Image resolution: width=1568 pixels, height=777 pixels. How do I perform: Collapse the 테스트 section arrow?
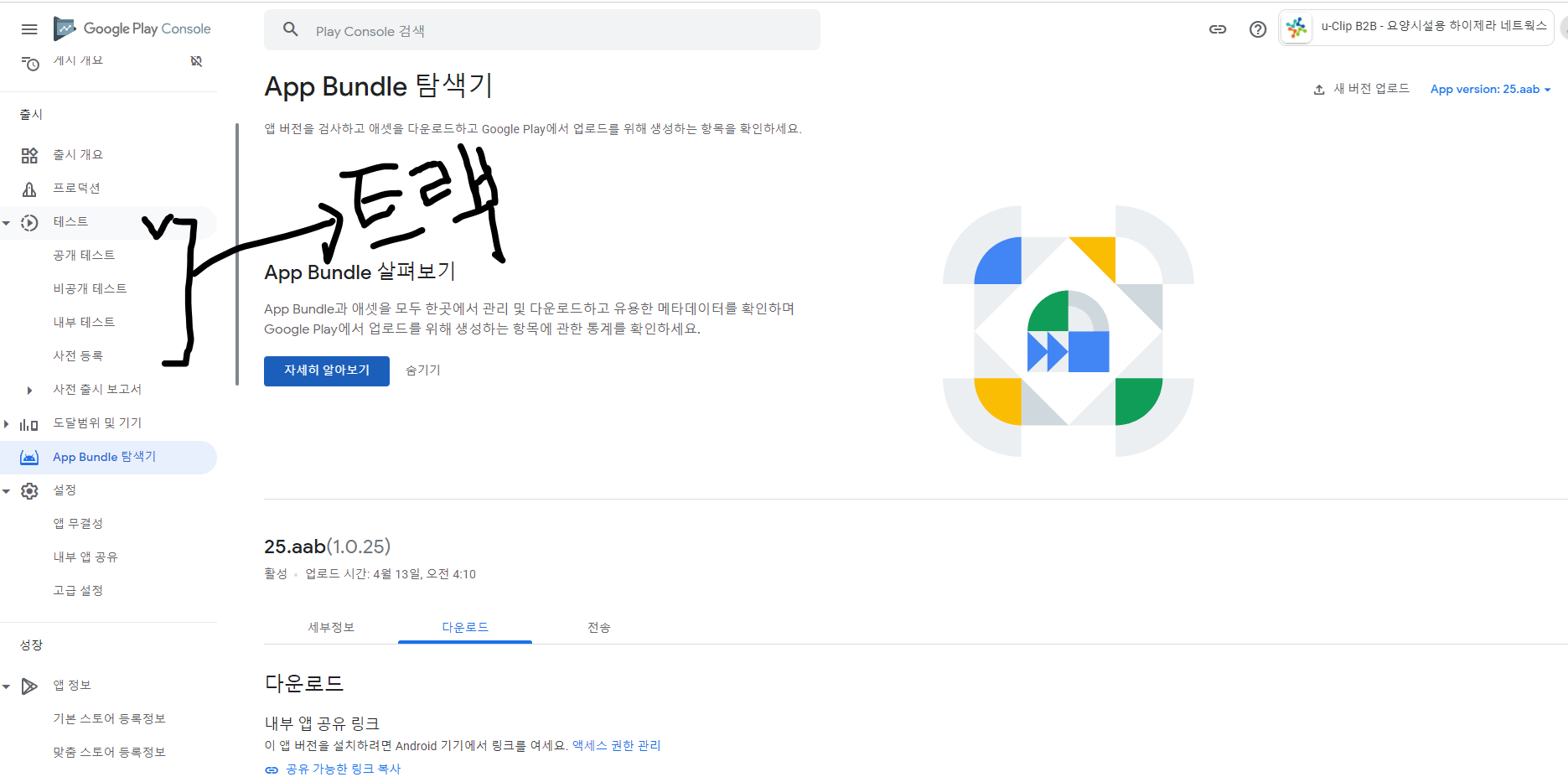point(7,223)
